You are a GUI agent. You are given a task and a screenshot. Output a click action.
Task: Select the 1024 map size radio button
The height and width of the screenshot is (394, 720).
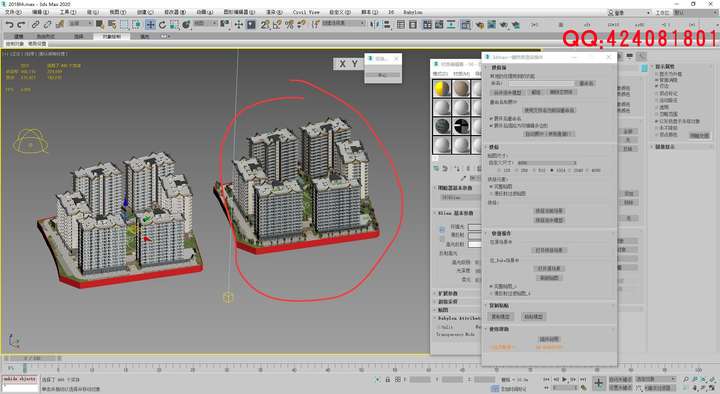point(552,170)
